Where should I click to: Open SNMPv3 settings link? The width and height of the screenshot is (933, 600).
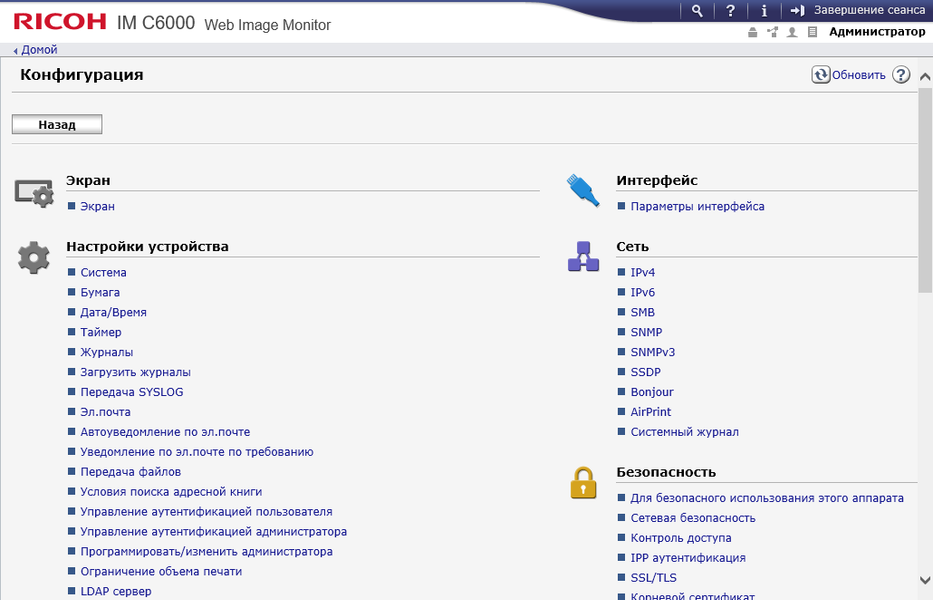coord(653,352)
